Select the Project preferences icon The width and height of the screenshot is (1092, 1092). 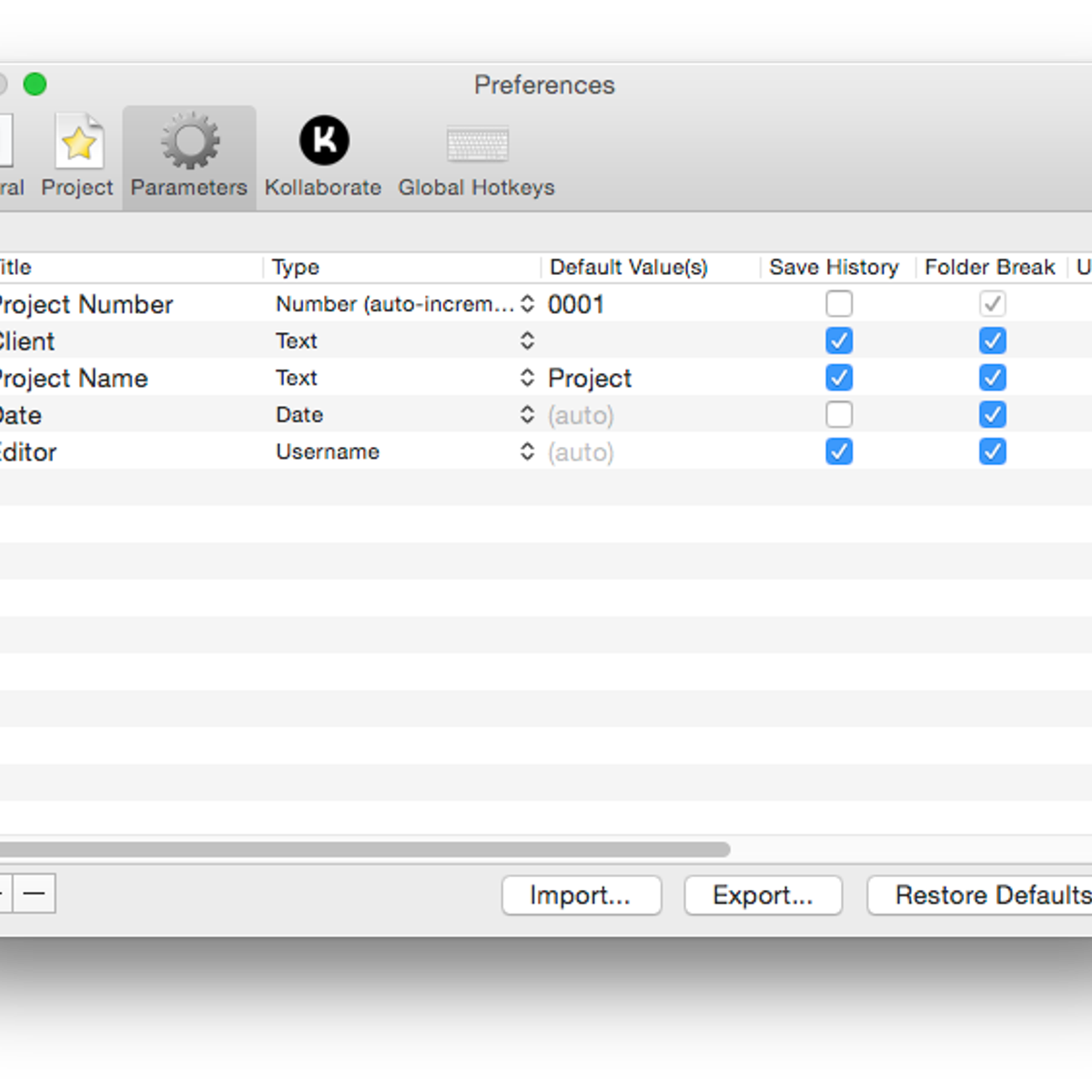point(76,155)
